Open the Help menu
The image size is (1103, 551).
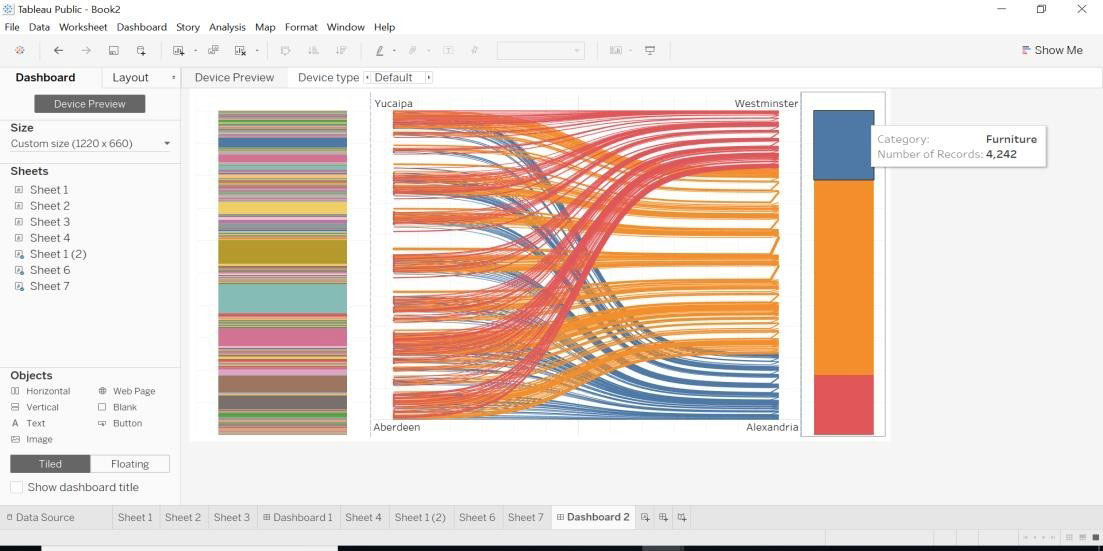coord(384,27)
